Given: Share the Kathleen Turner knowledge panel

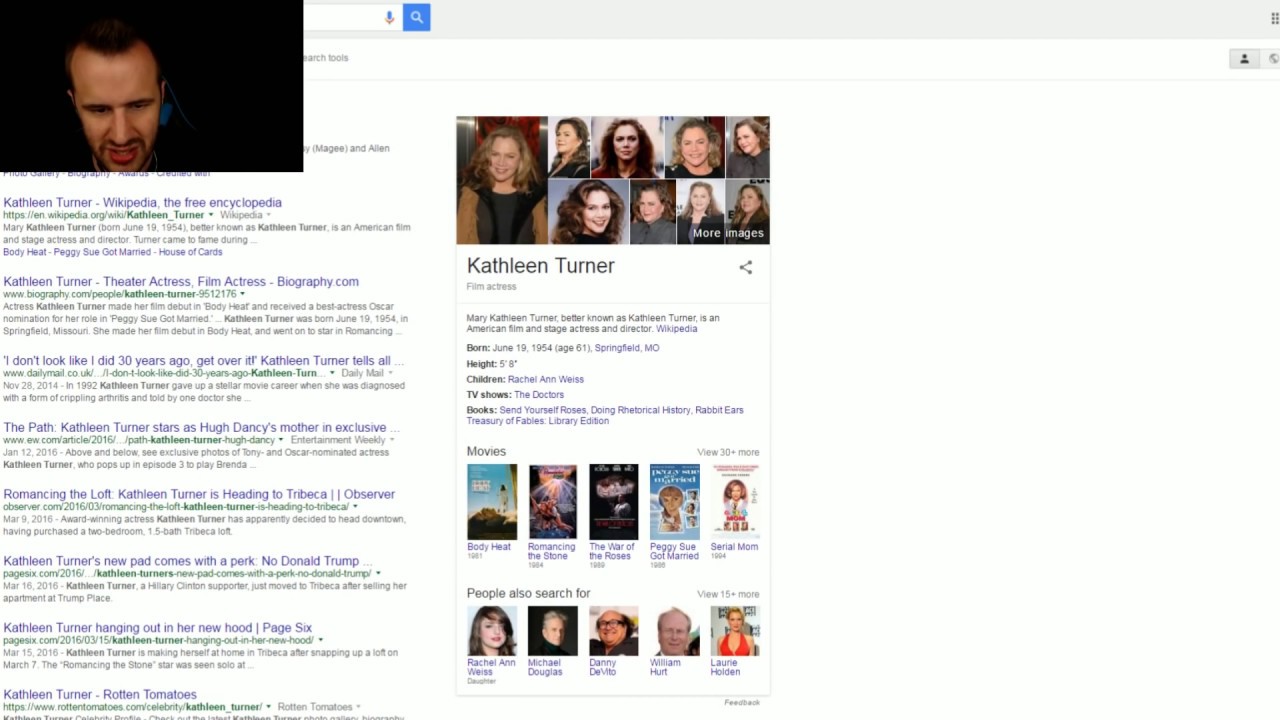Looking at the screenshot, I should [x=745, y=267].
